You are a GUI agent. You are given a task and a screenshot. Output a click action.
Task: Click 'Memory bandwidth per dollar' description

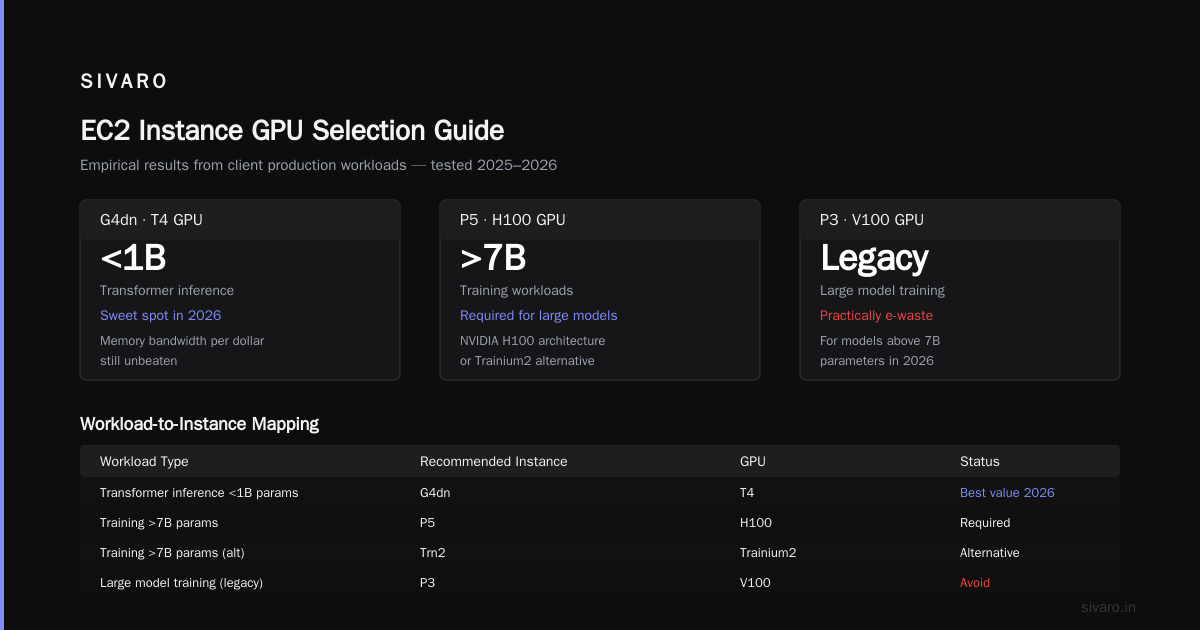182,341
